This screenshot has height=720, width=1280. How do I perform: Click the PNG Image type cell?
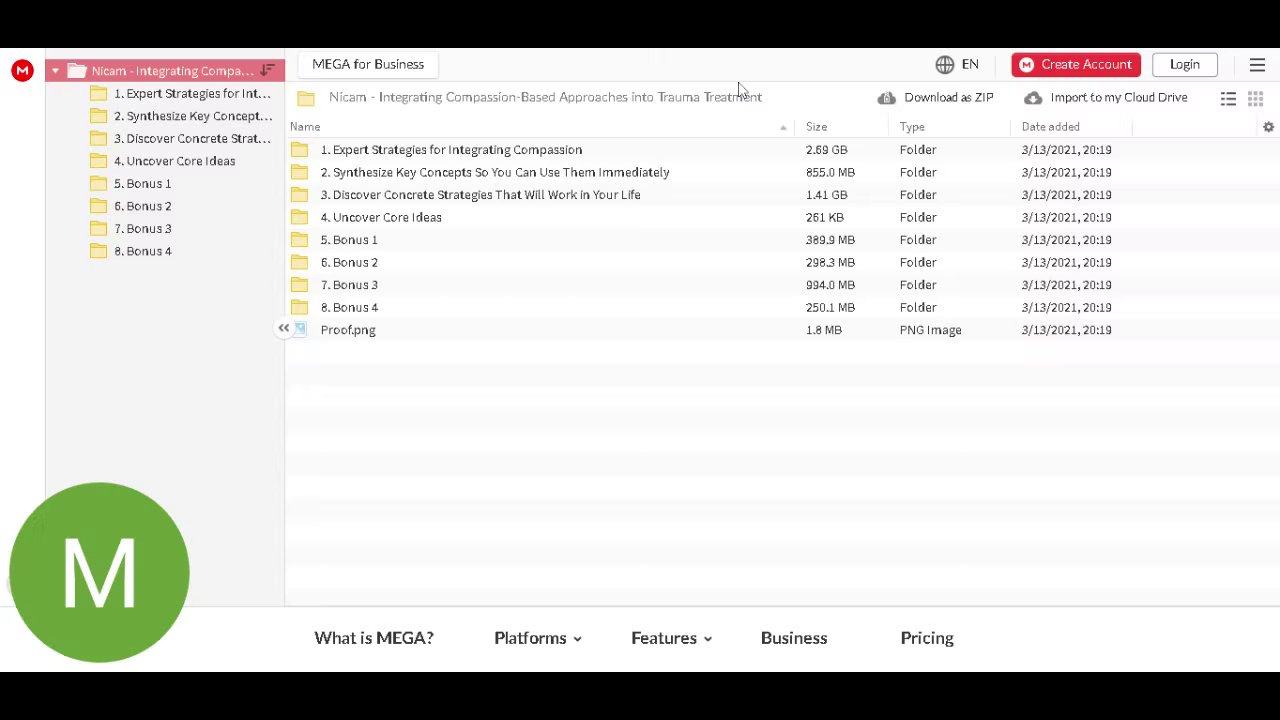(930, 330)
